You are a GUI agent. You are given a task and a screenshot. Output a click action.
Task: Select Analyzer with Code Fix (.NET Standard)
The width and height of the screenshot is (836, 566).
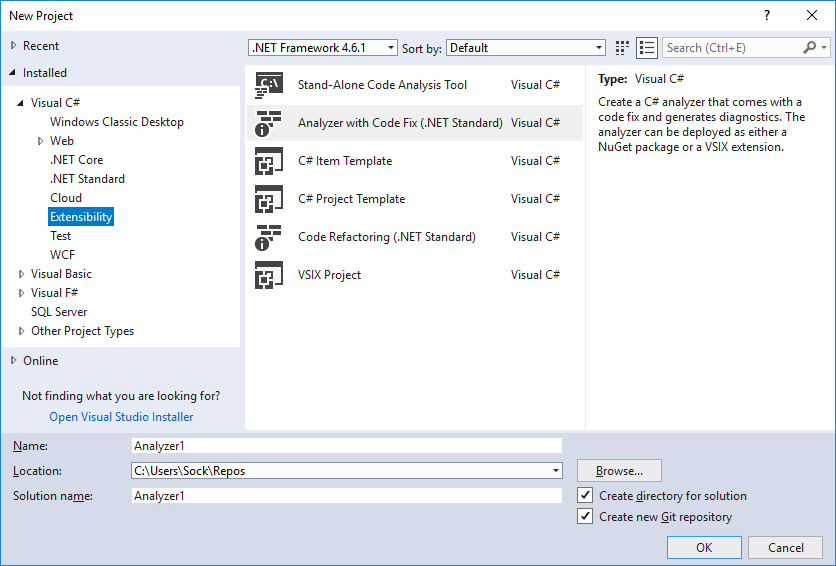click(x=400, y=123)
